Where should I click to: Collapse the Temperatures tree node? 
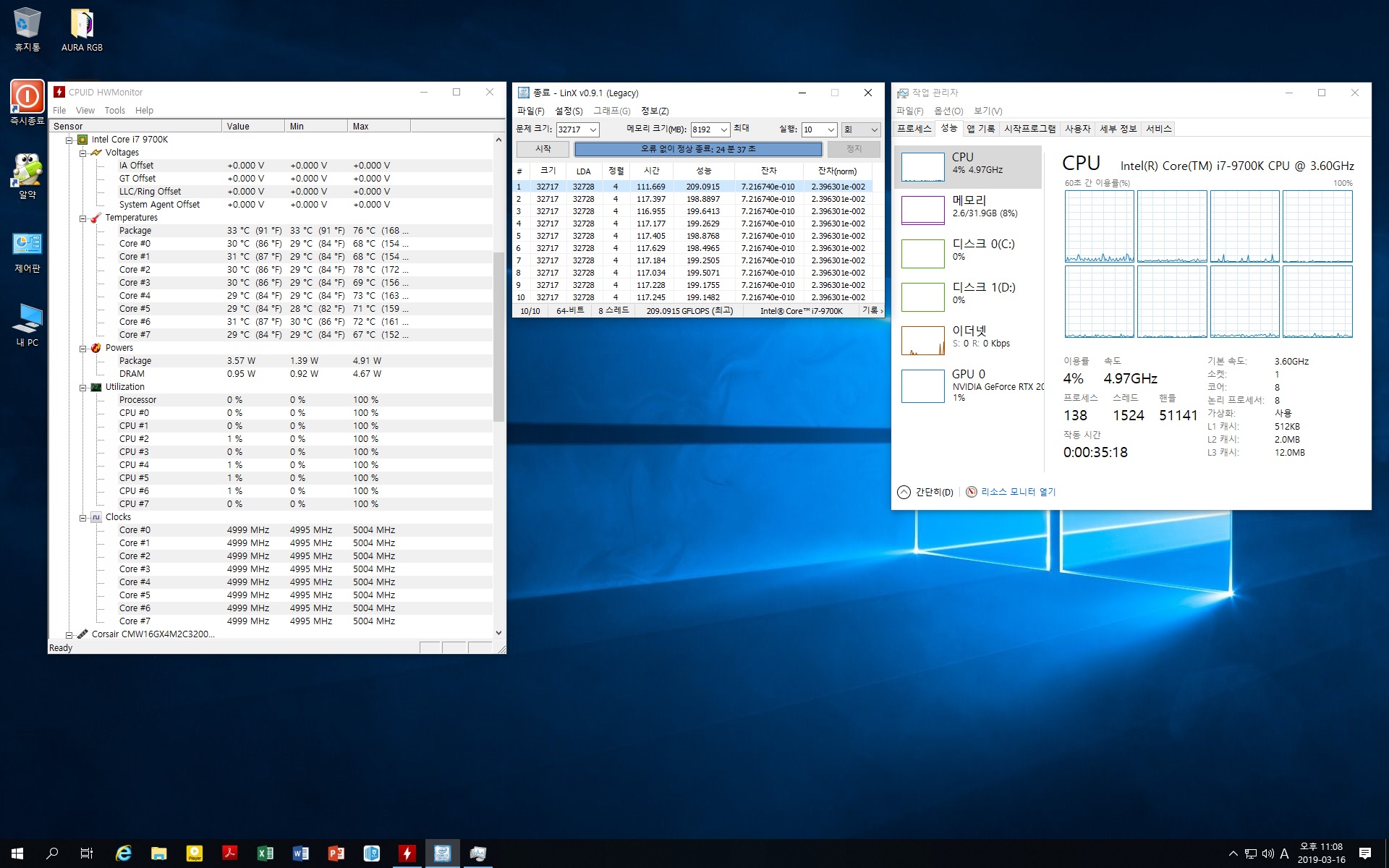pos(83,218)
